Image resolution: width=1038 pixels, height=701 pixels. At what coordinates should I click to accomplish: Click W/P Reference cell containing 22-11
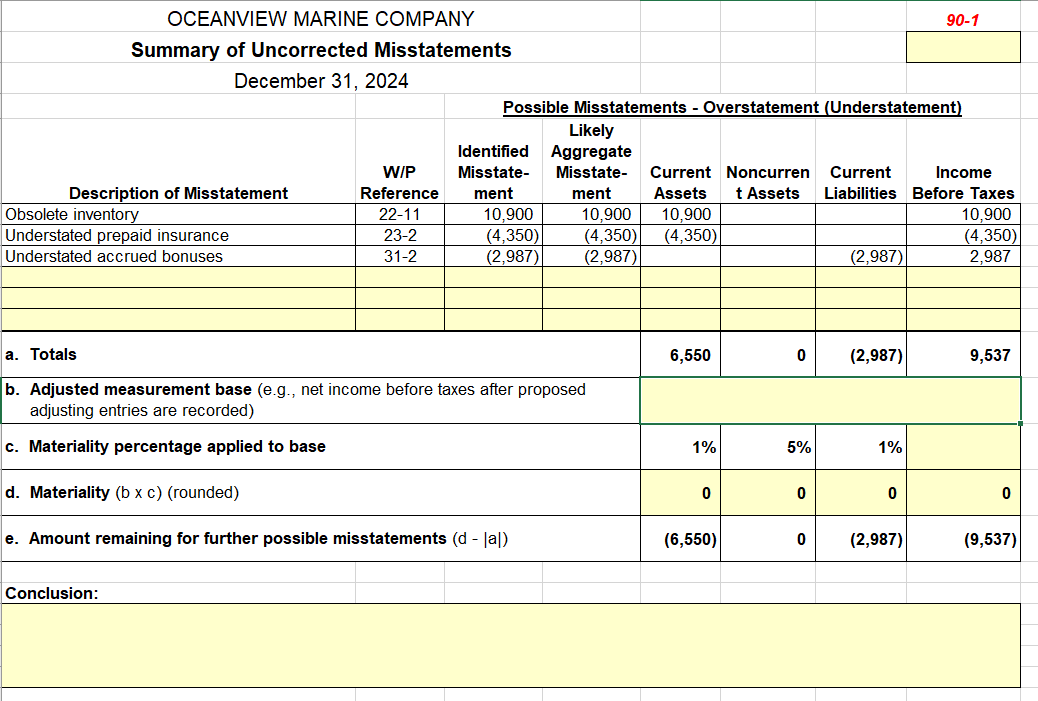[x=399, y=214]
